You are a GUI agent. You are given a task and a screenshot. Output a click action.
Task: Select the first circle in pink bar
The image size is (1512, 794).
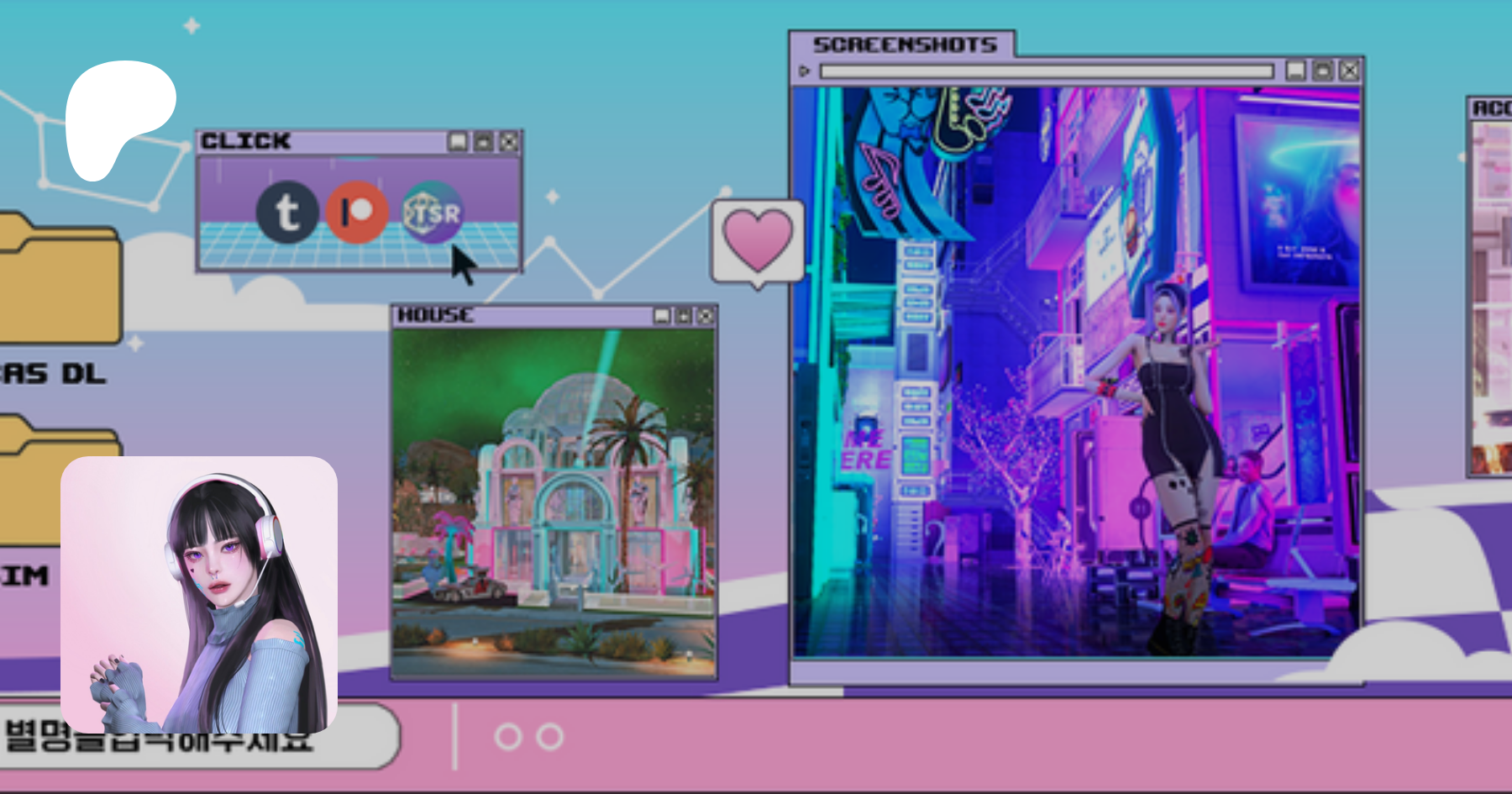point(507,737)
